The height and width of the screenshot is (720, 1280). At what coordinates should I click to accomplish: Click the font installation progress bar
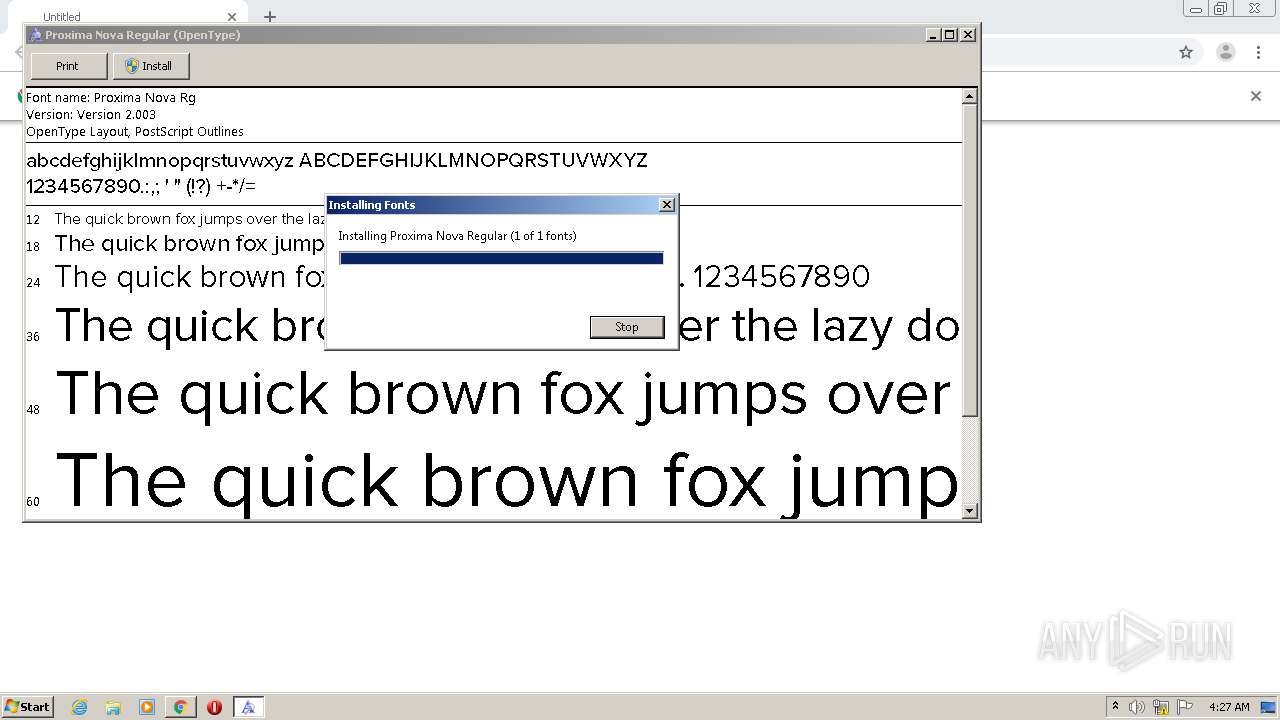[x=501, y=258]
